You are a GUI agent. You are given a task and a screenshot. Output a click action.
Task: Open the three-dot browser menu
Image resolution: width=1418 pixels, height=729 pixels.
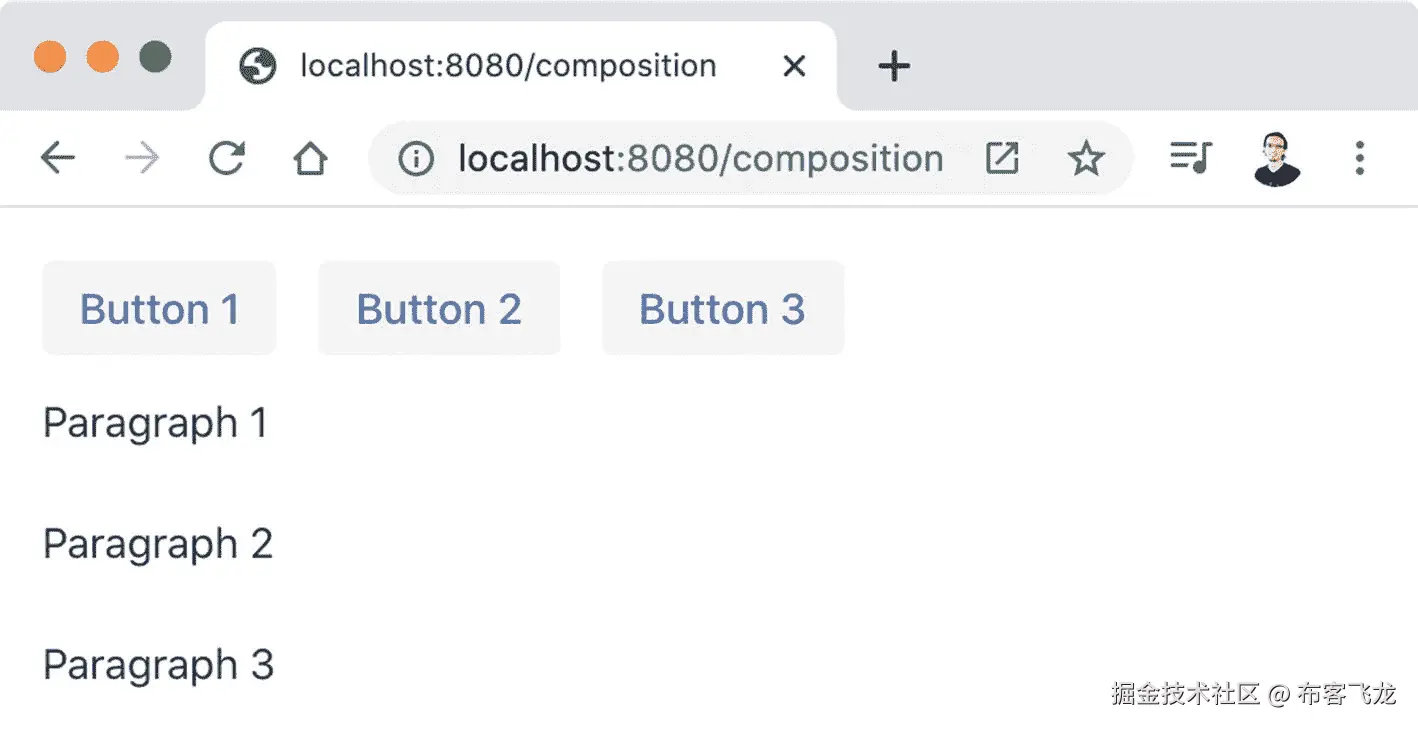pyautogui.click(x=1359, y=158)
